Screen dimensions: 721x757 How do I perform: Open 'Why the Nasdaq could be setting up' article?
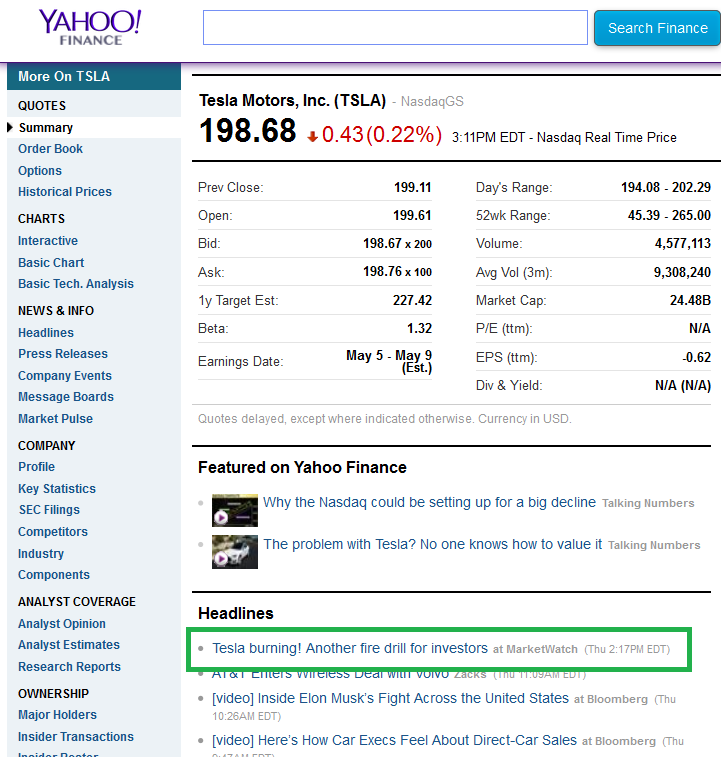(x=429, y=502)
